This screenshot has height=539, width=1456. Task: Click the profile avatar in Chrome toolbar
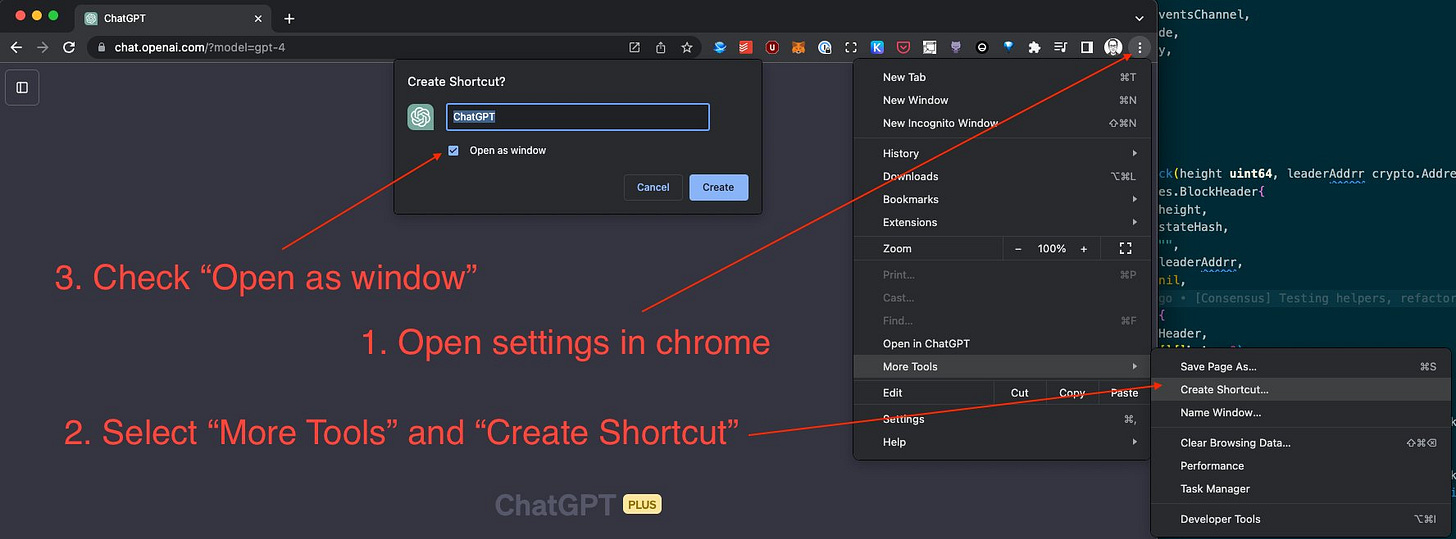pos(1113,47)
